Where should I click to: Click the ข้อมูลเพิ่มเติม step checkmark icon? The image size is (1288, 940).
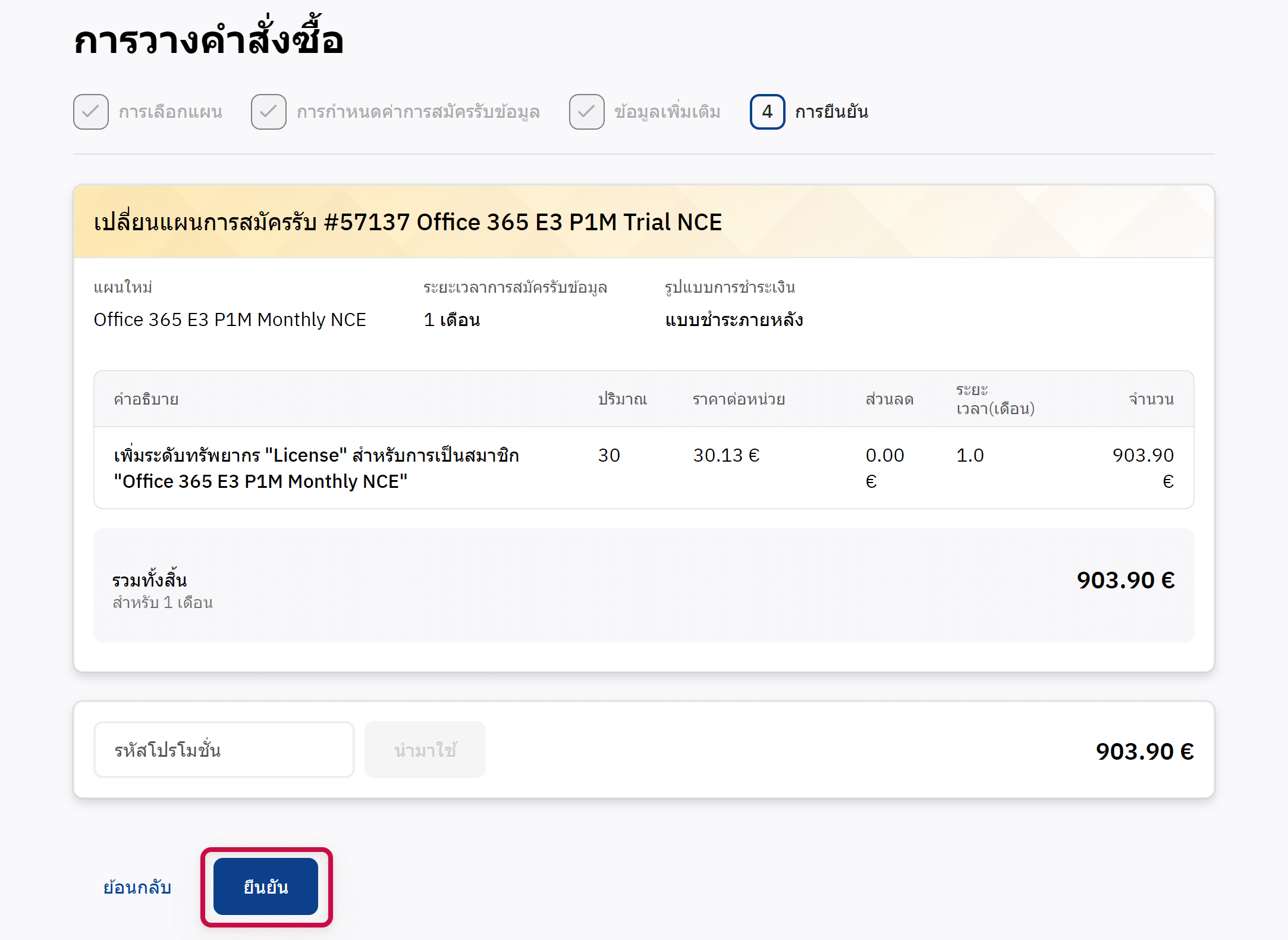point(586,112)
